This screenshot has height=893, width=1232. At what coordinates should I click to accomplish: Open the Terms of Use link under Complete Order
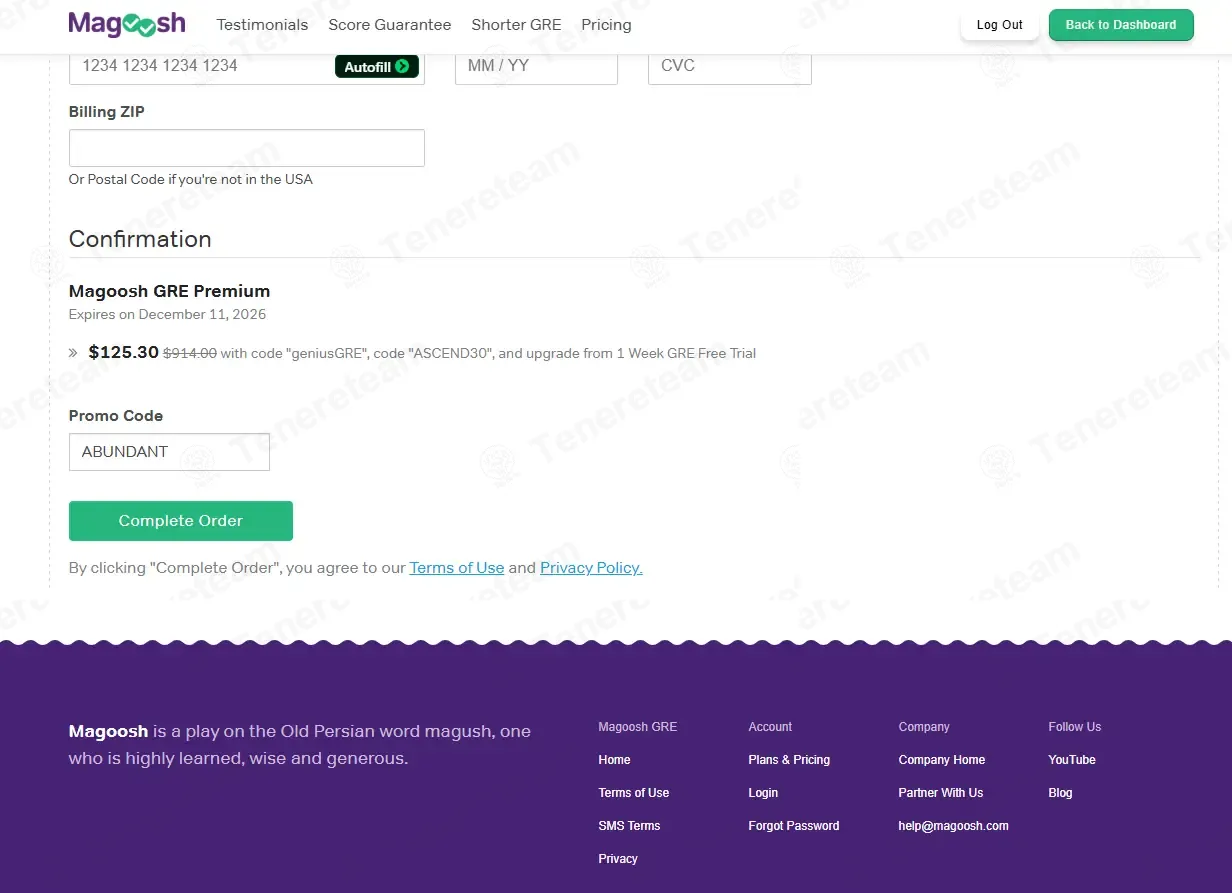(457, 568)
